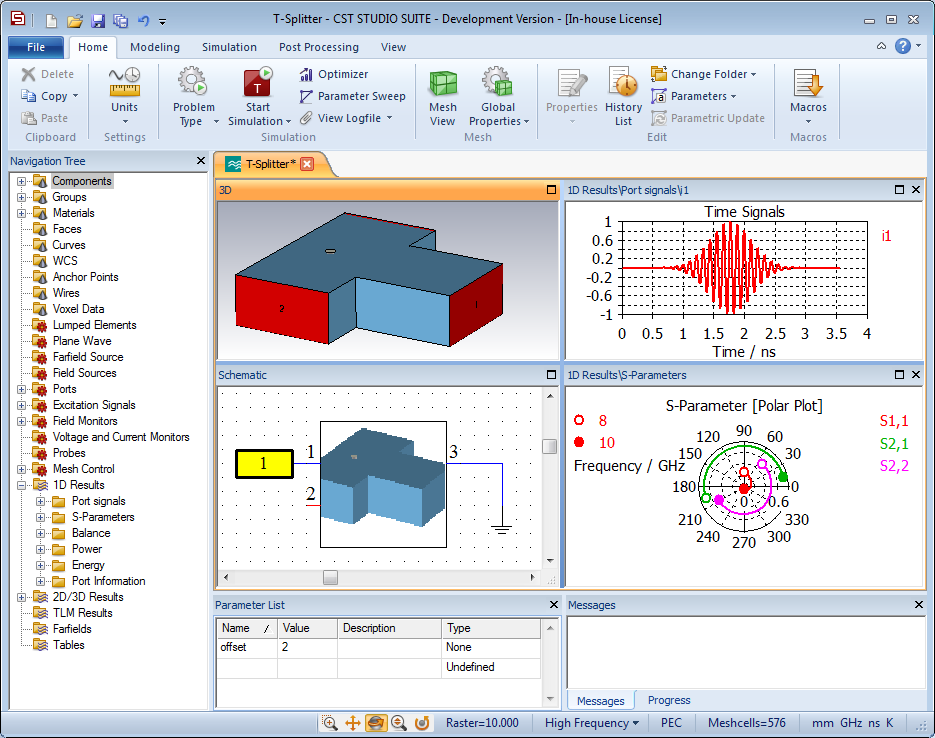Open the Copy dropdown arrow
This screenshot has height=738, width=935.
75,96
